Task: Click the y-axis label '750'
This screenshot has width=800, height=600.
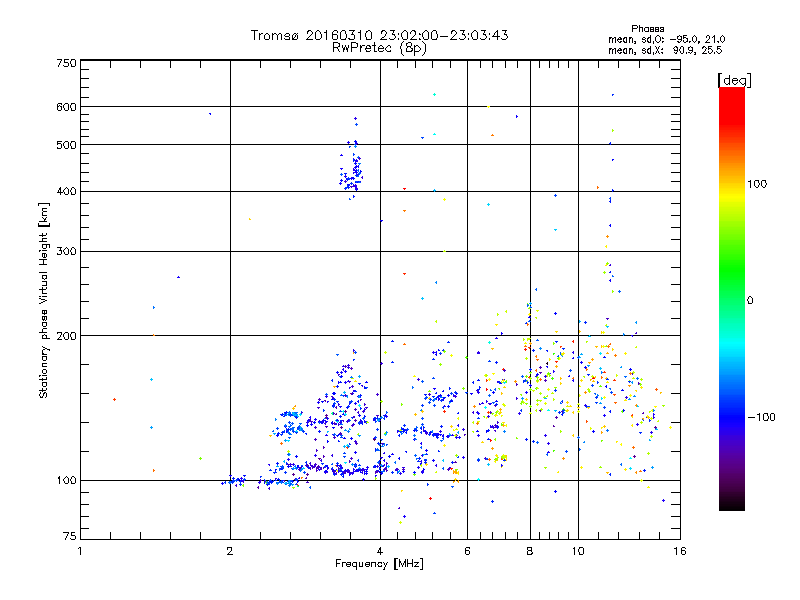Action: pyautogui.click(x=66, y=63)
